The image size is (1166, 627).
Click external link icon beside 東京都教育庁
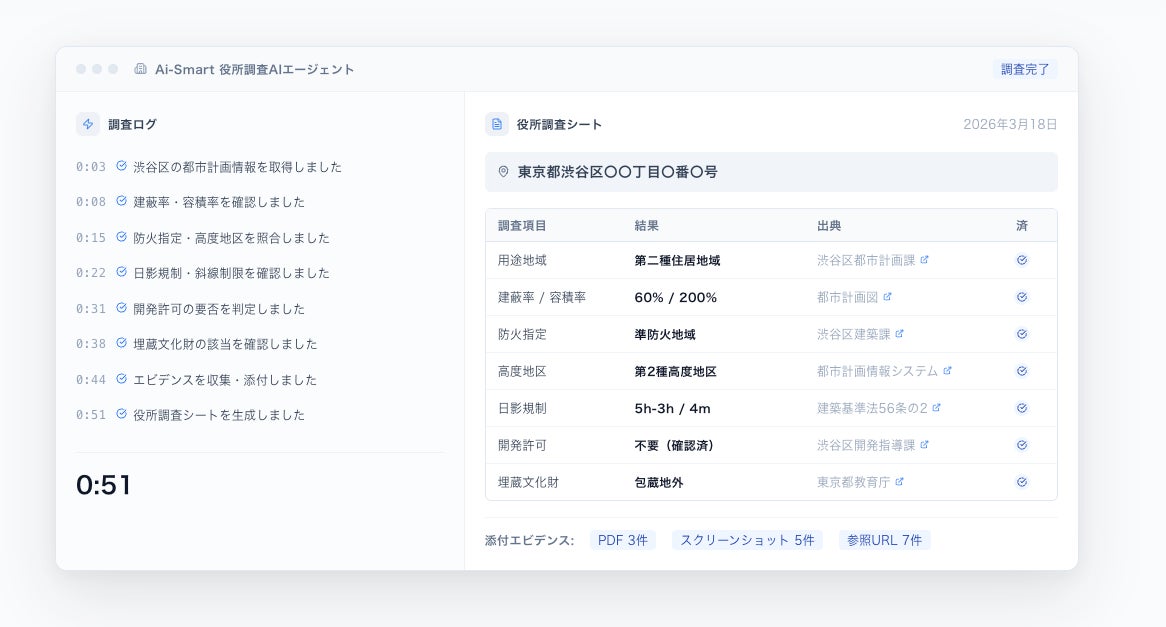point(899,482)
